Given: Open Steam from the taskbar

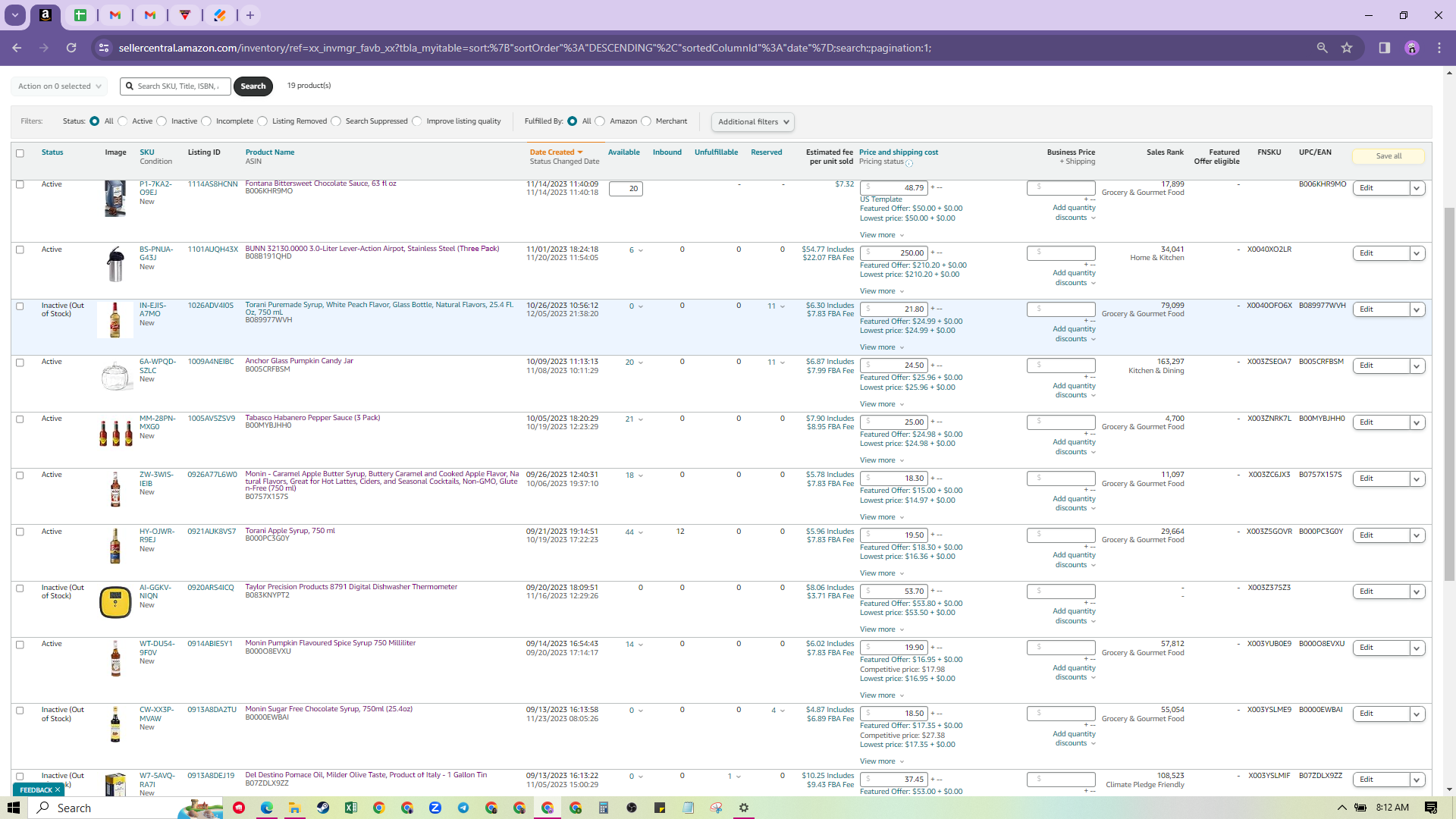Looking at the screenshot, I should (323, 808).
